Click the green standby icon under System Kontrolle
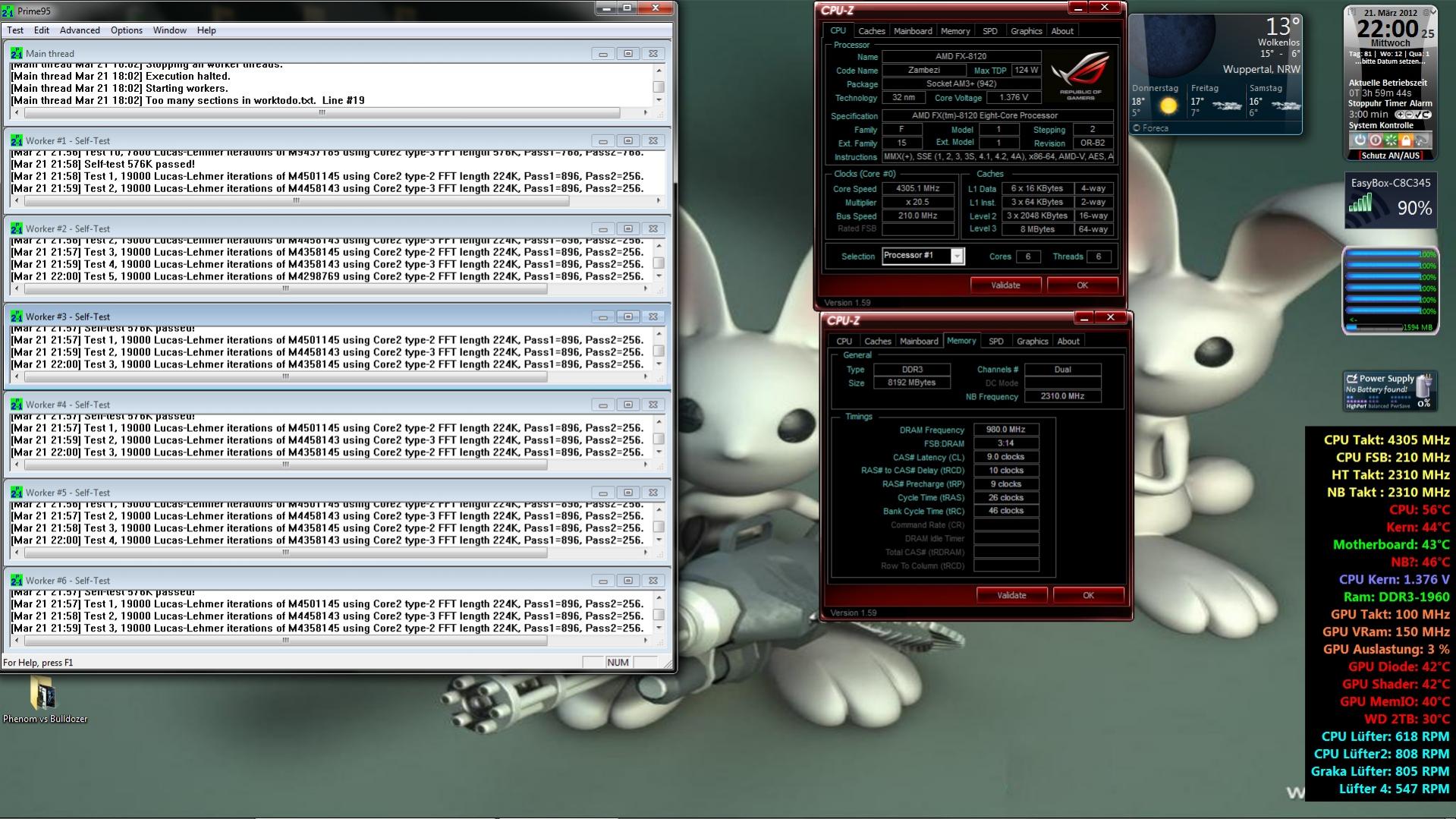The image size is (1456, 819). (1391, 140)
